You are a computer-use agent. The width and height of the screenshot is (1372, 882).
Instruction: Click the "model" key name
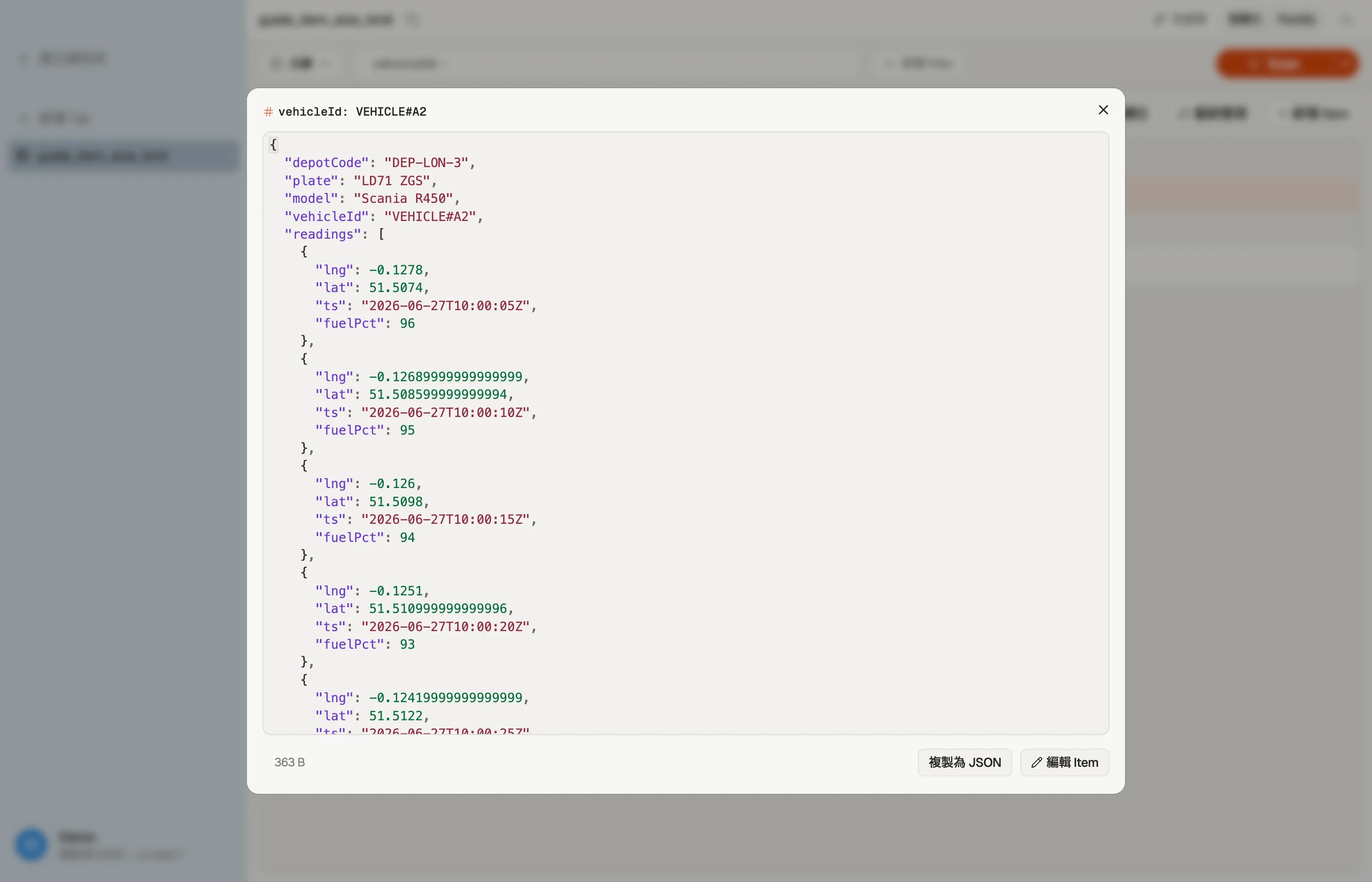312,198
